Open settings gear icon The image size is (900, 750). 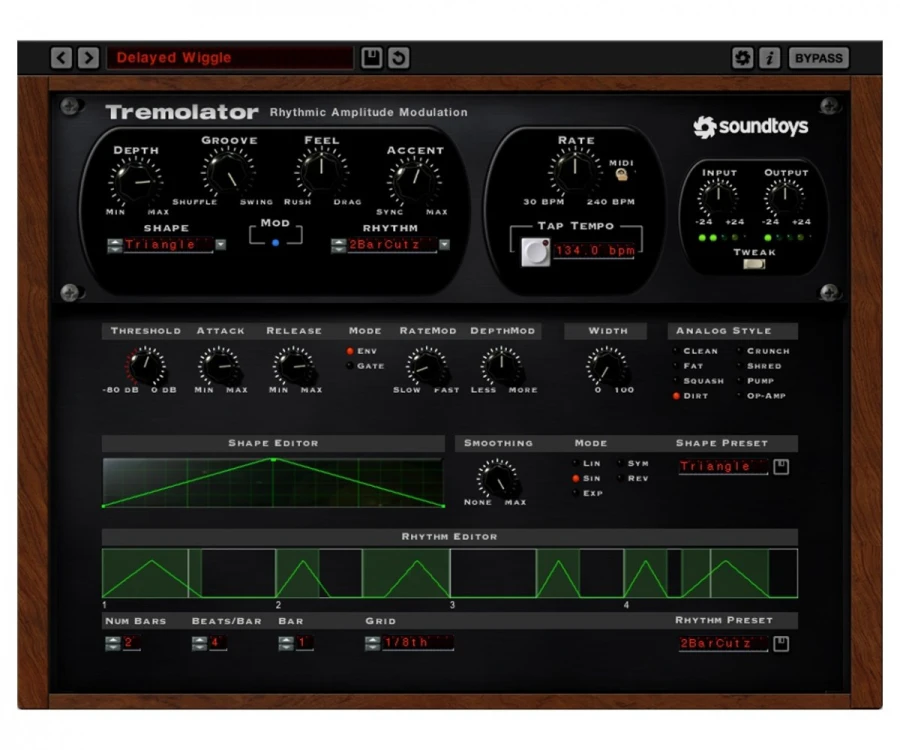742,58
